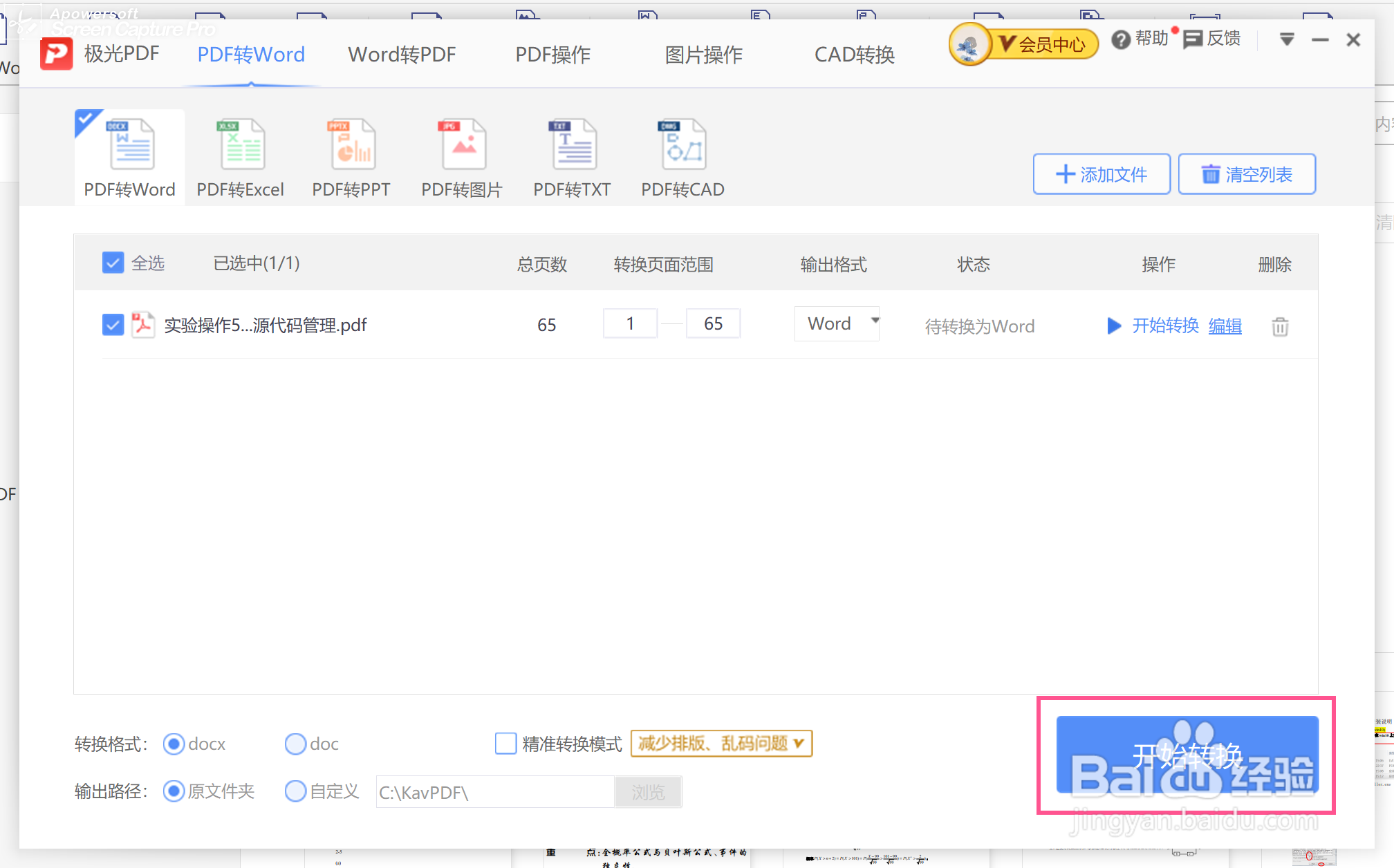Image resolution: width=1394 pixels, height=868 pixels.
Task: Click the 待转换为Word status text
Action: click(980, 326)
